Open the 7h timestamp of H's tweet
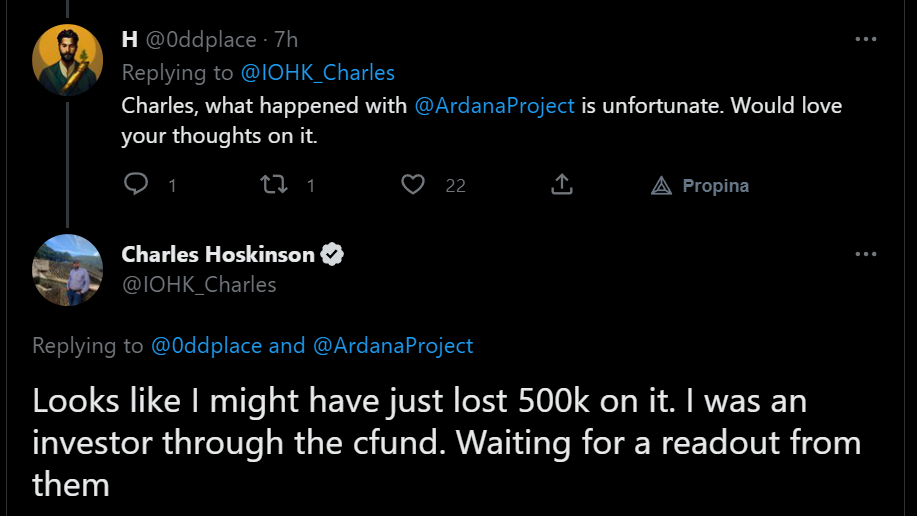 pos(286,40)
